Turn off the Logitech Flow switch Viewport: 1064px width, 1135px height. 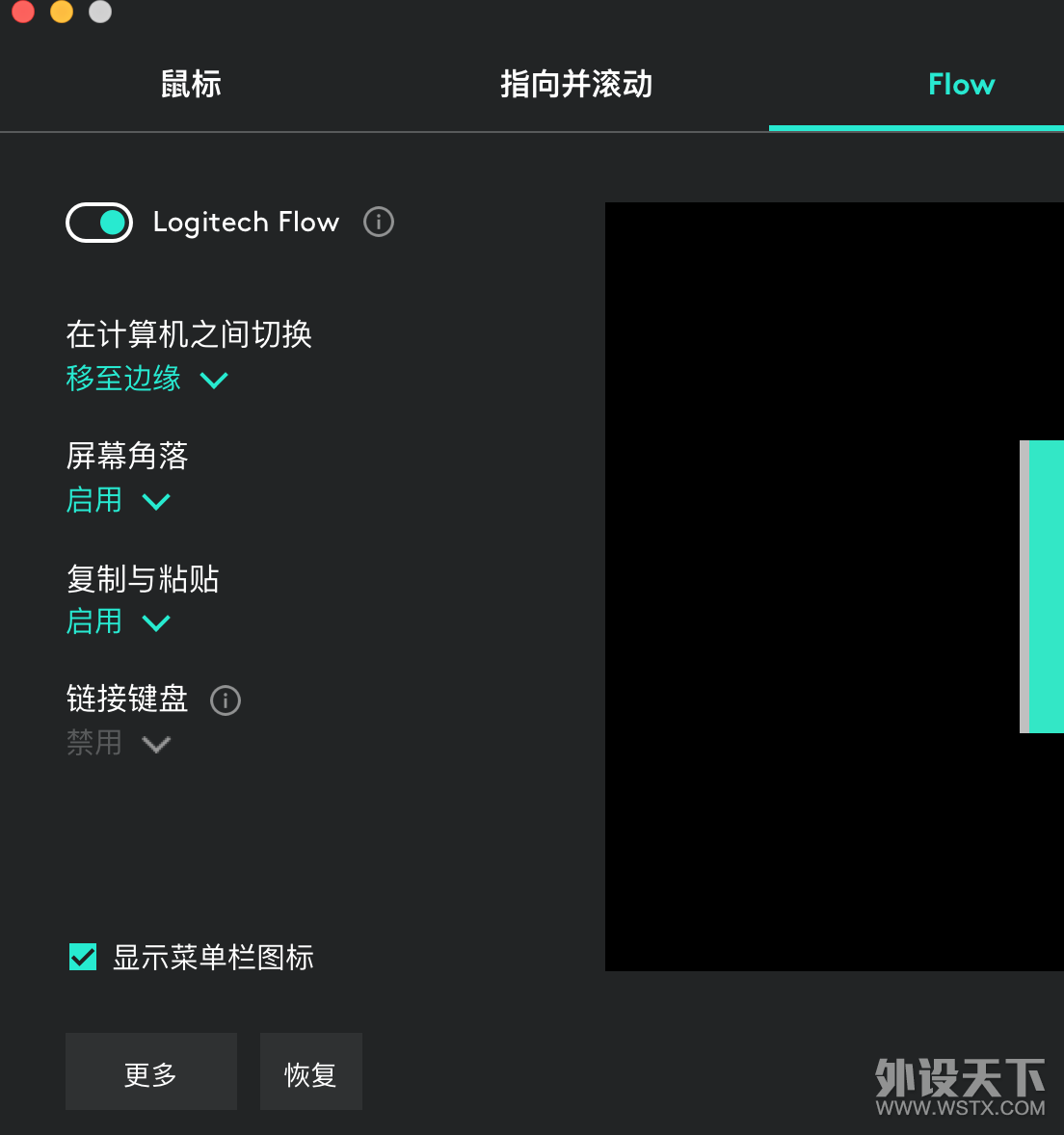point(99,223)
